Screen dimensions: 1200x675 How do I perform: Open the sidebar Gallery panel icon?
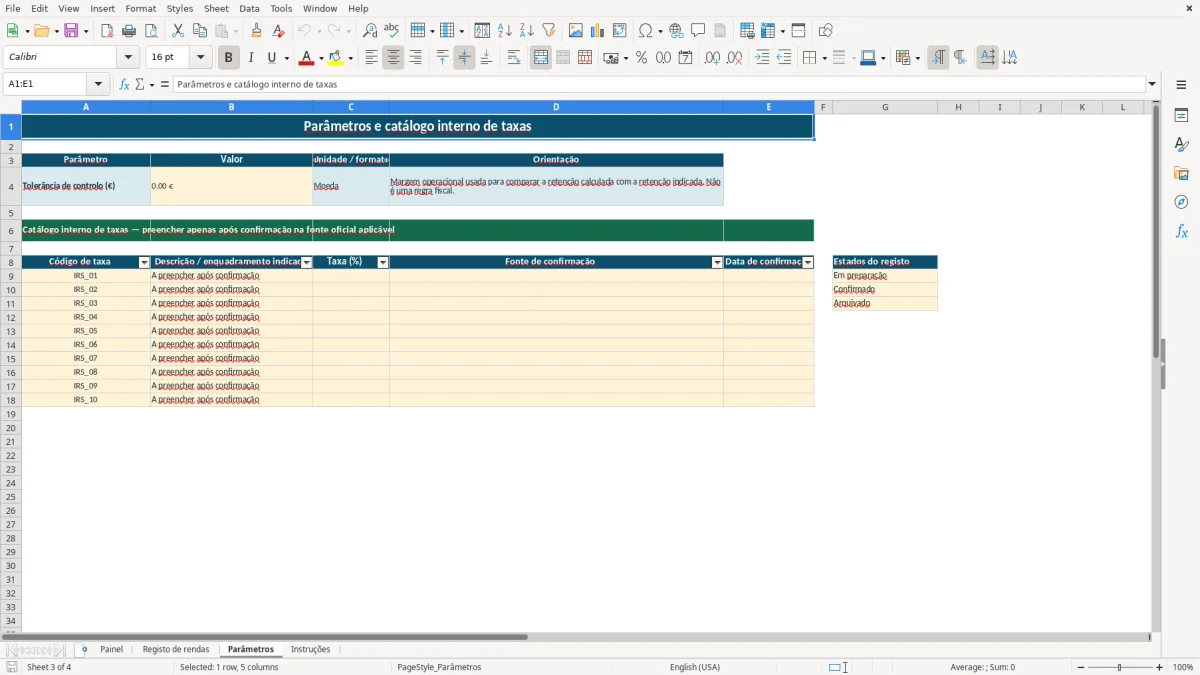point(1181,174)
